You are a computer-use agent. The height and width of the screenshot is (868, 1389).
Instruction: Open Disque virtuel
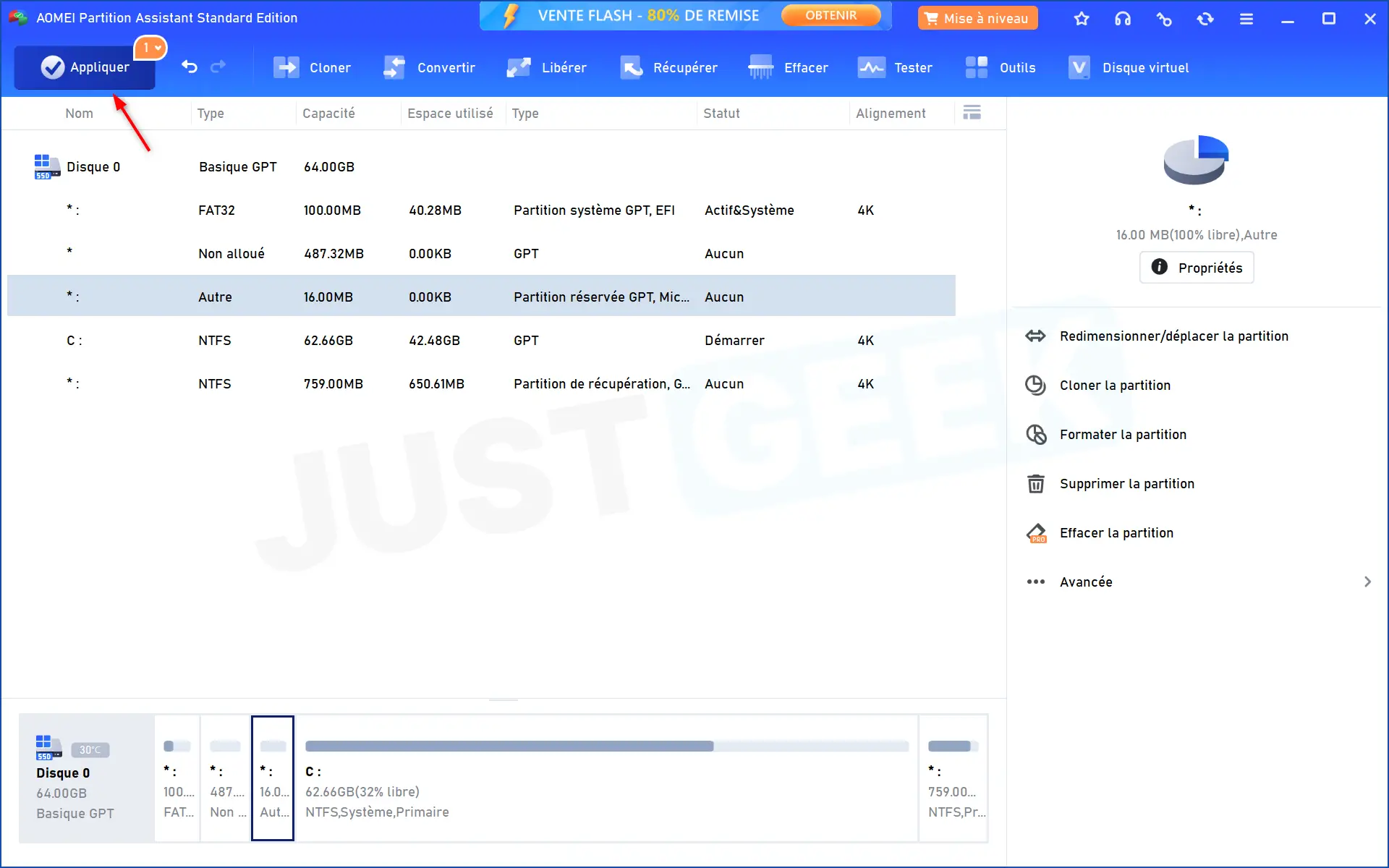pyautogui.click(x=1129, y=67)
